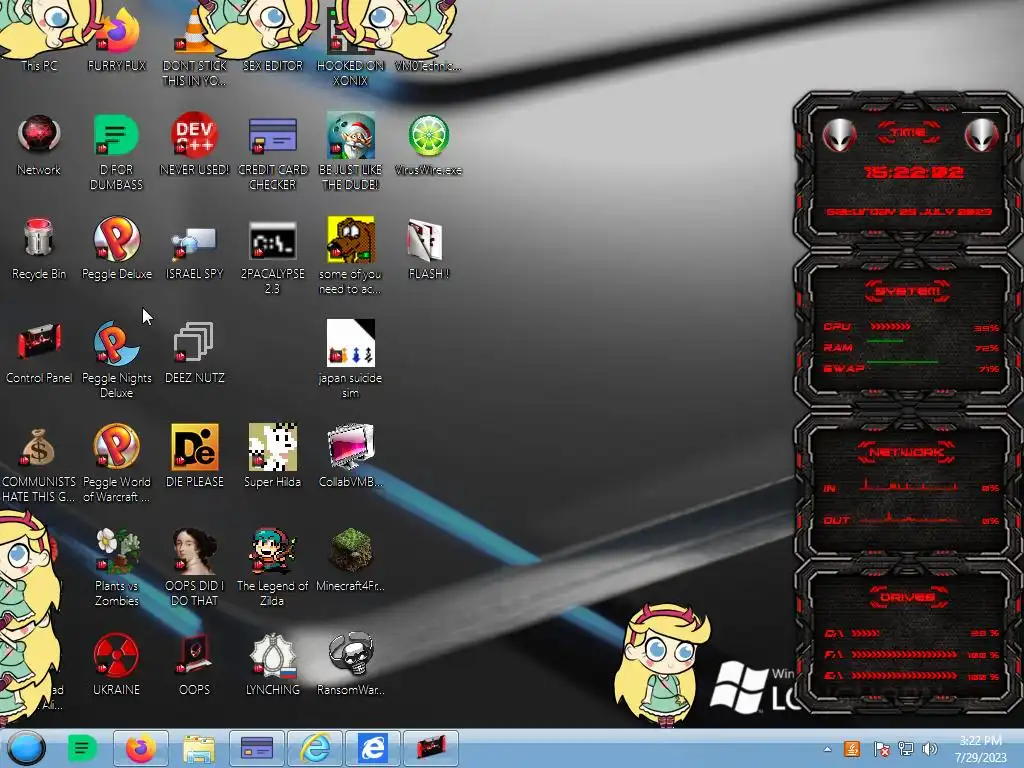Select the DONT STICK THIS IN YO... VLC icon
Screen dimensions: 1024x768
(195, 46)
